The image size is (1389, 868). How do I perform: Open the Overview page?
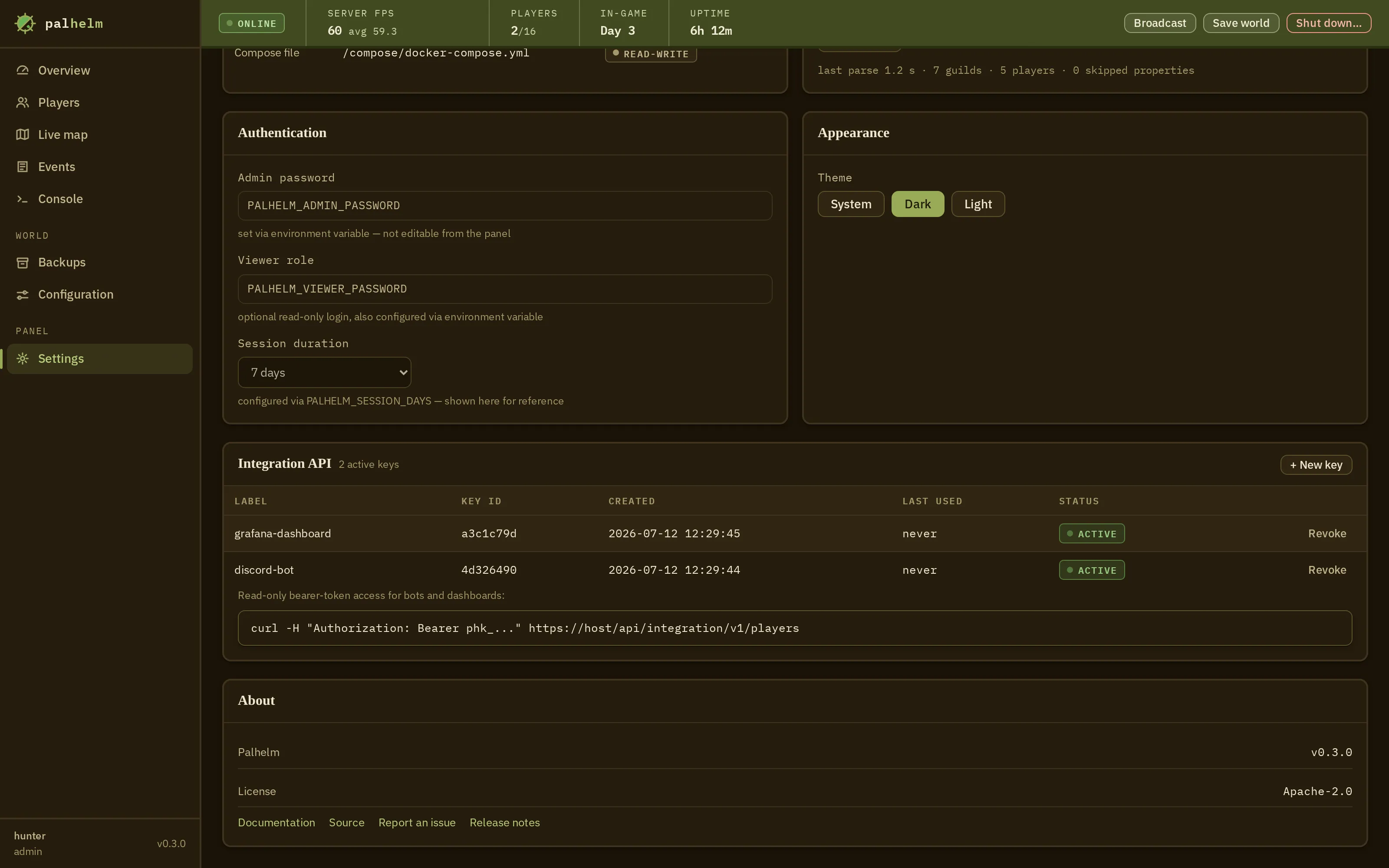coord(99,70)
